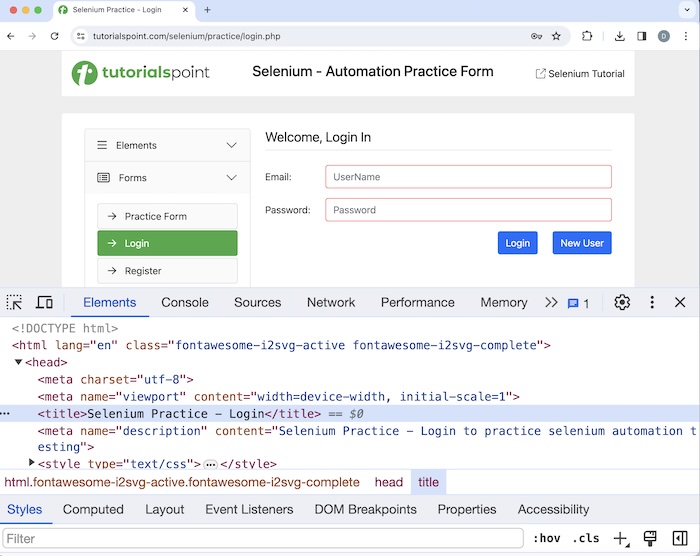Screen dimensions: 700x556
Task: Toggle the device toolbar emulation icon
Action: coord(44,302)
